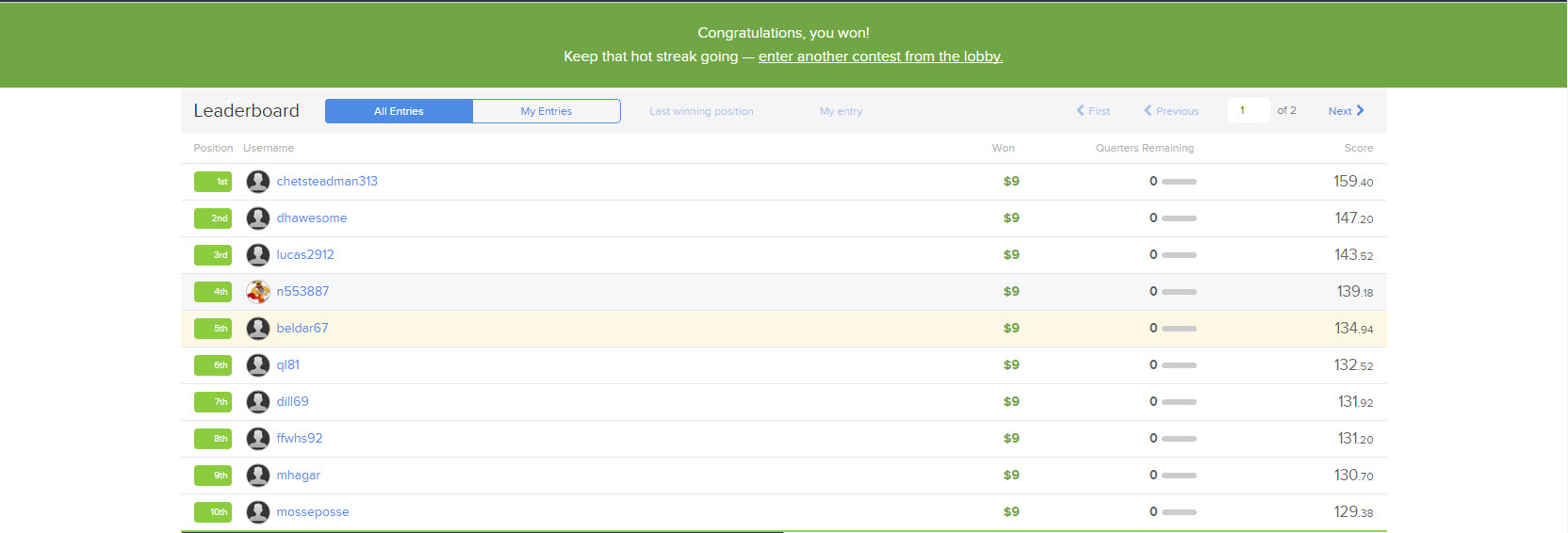Open enter another contest from the lobby link
Screen dimensions: 1568x533
pyautogui.click(x=880, y=57)
